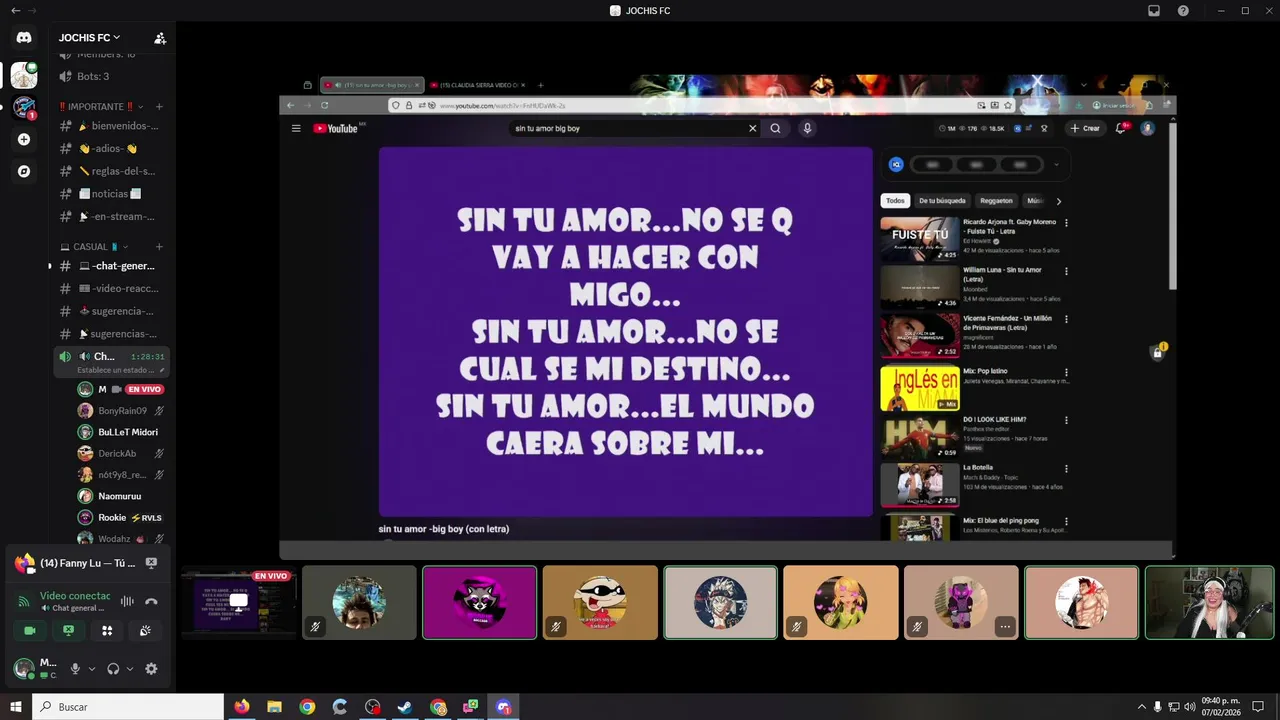Open the bienvenidos text channel
Image resolution: width=1280 pixels, height=720 pixels.
pyautogui.click(x=110, y=126)
